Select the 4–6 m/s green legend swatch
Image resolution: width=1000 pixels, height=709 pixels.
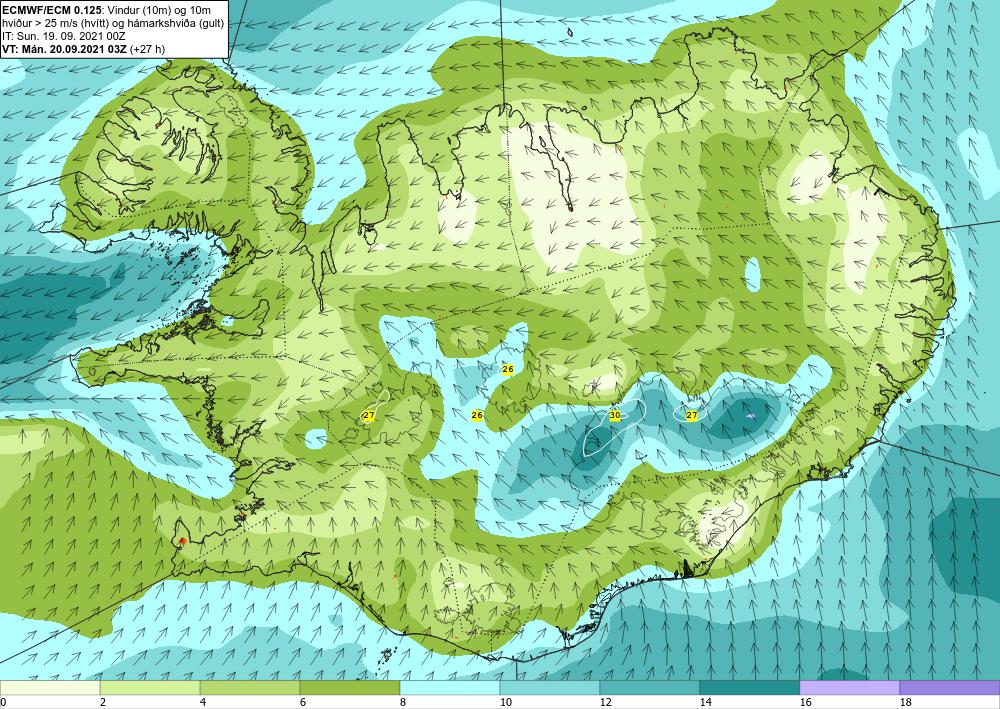tap(250, 688)
